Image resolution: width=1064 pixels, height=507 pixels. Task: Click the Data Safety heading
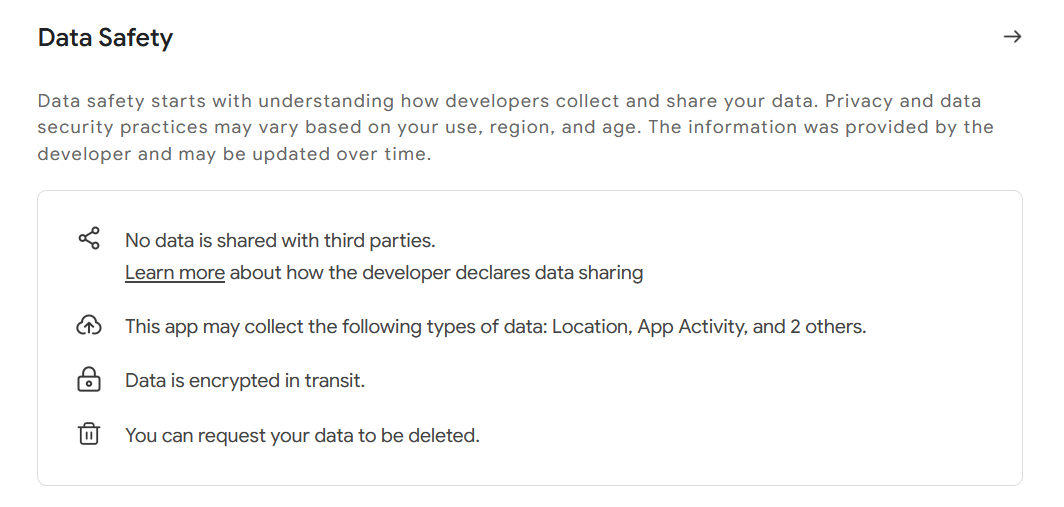click(x=105, y=38)
